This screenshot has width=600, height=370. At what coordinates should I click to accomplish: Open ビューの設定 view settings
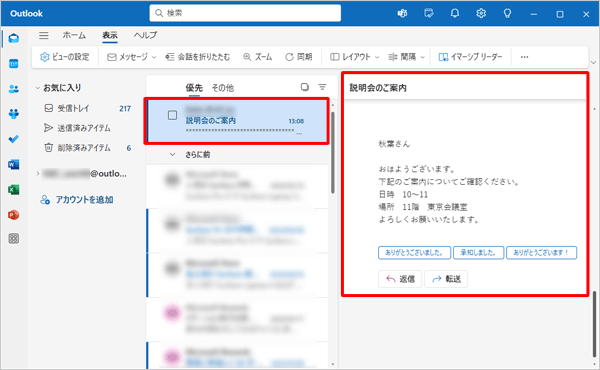click(x=65, y=57)
